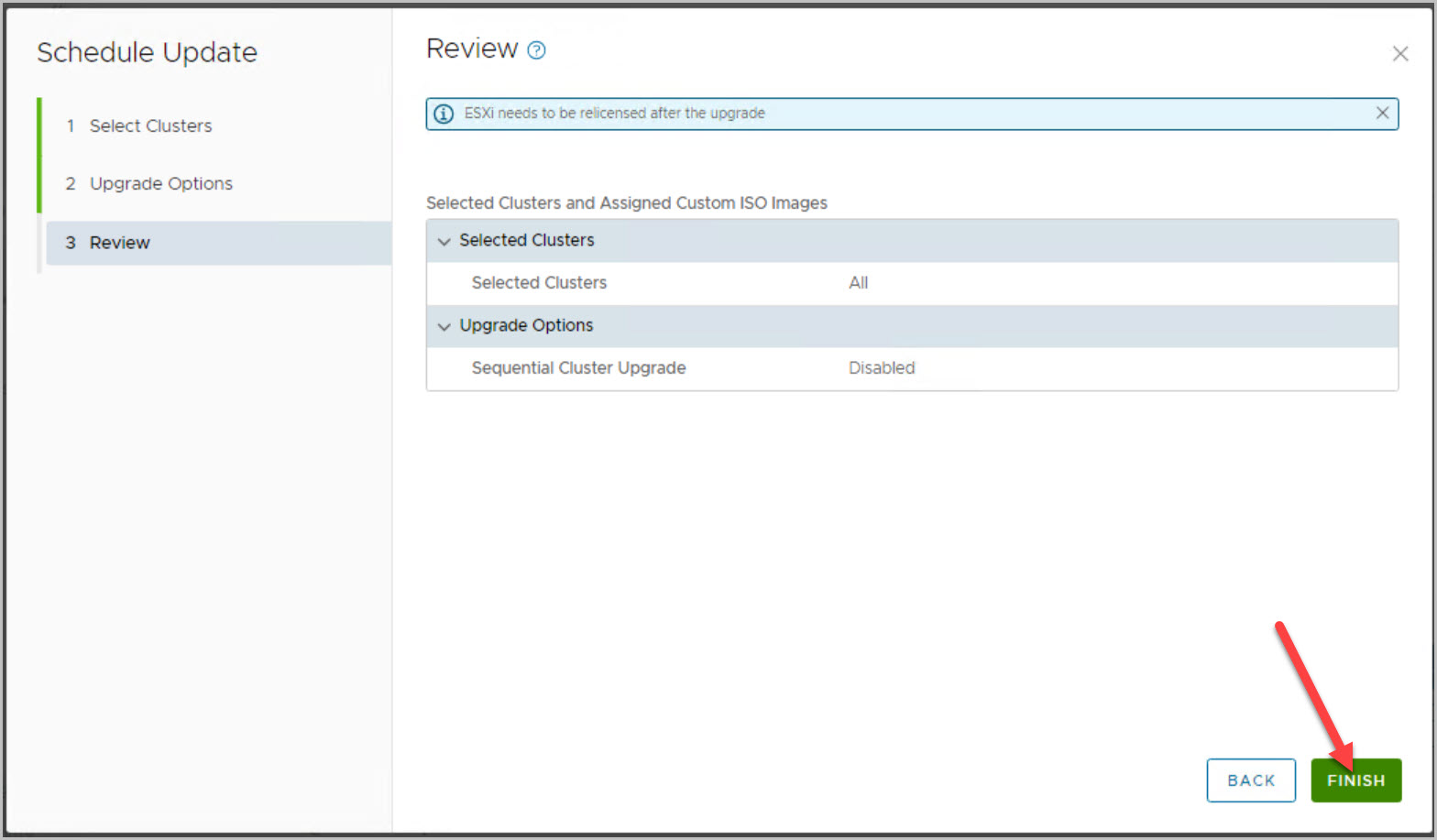This screenshot has height=840, width=1437.
Task: Collapse the Upgrade Options section chevron
Action: [x=444, y=326]
